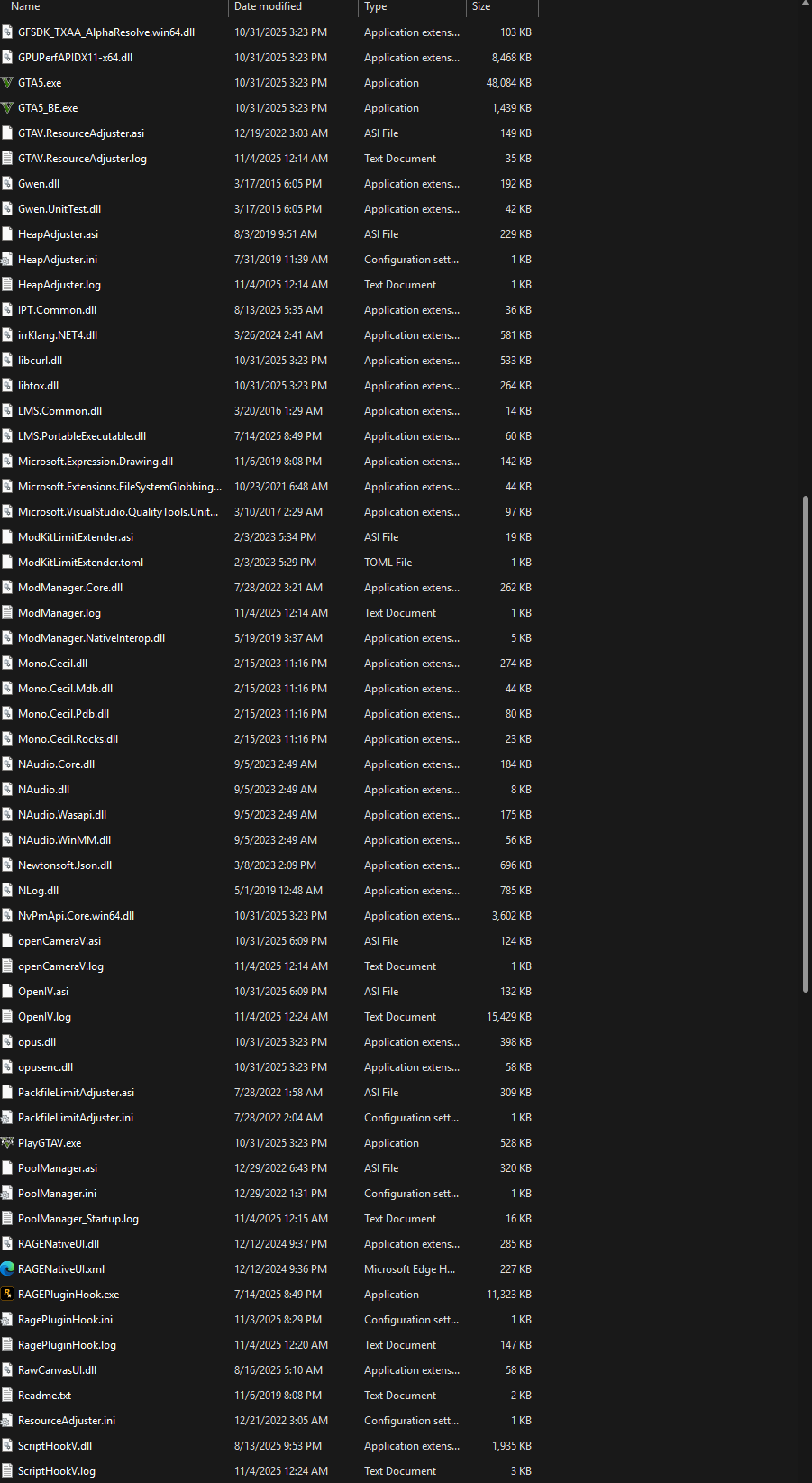The height and width of the screenshot is (1483, 812).
Task: Select NAudio.Wasapi.dll file name
Action: (x=62, y=815)
